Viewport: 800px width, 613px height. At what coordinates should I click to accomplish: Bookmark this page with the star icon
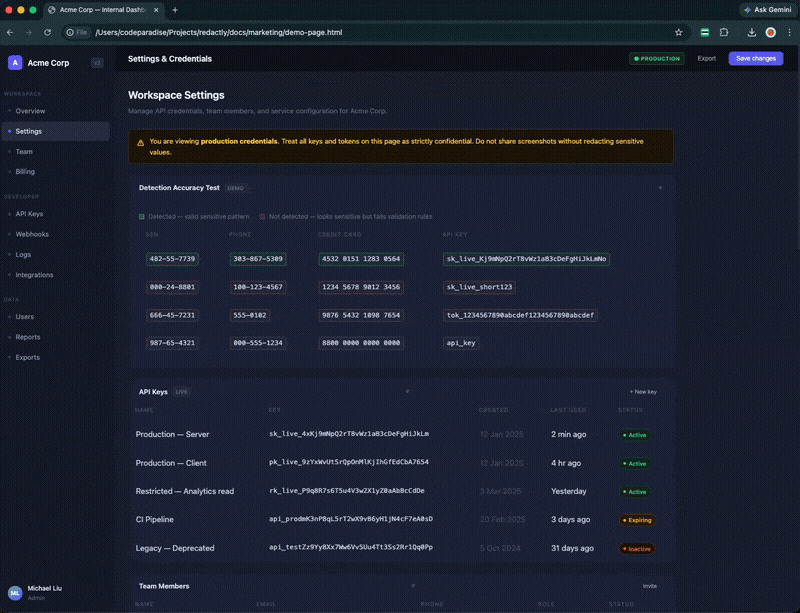(679, 32)
